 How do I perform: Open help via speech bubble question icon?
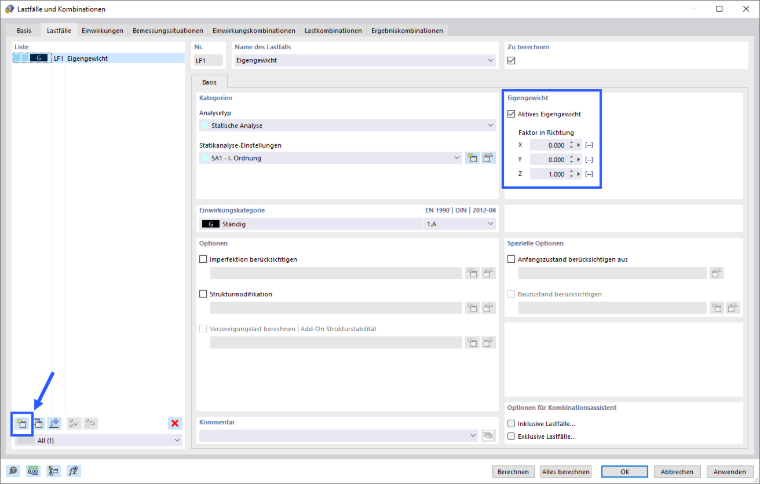[x=13, y=471]
